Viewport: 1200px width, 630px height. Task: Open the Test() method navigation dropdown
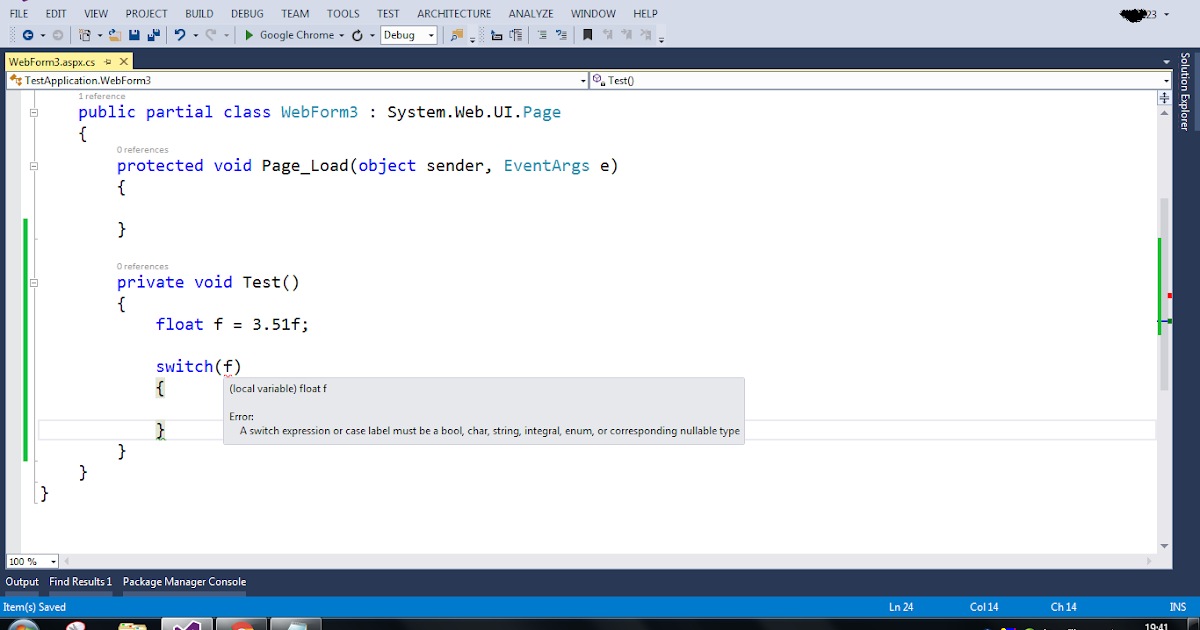[1162, 80]
